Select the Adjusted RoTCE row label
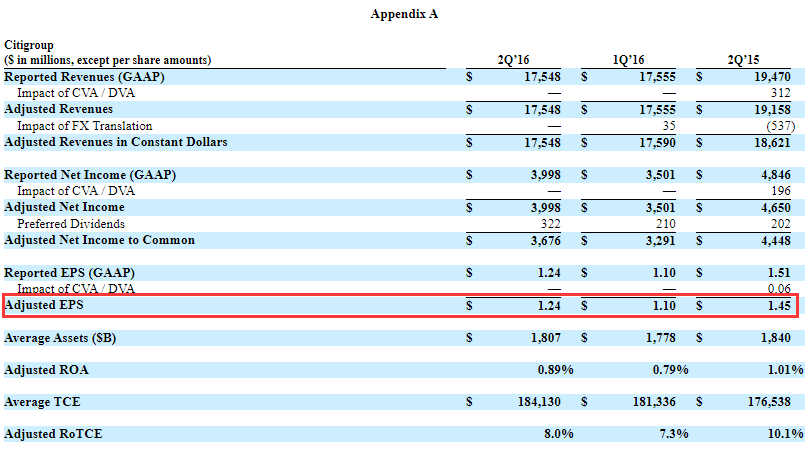 [x=53, y=434]
